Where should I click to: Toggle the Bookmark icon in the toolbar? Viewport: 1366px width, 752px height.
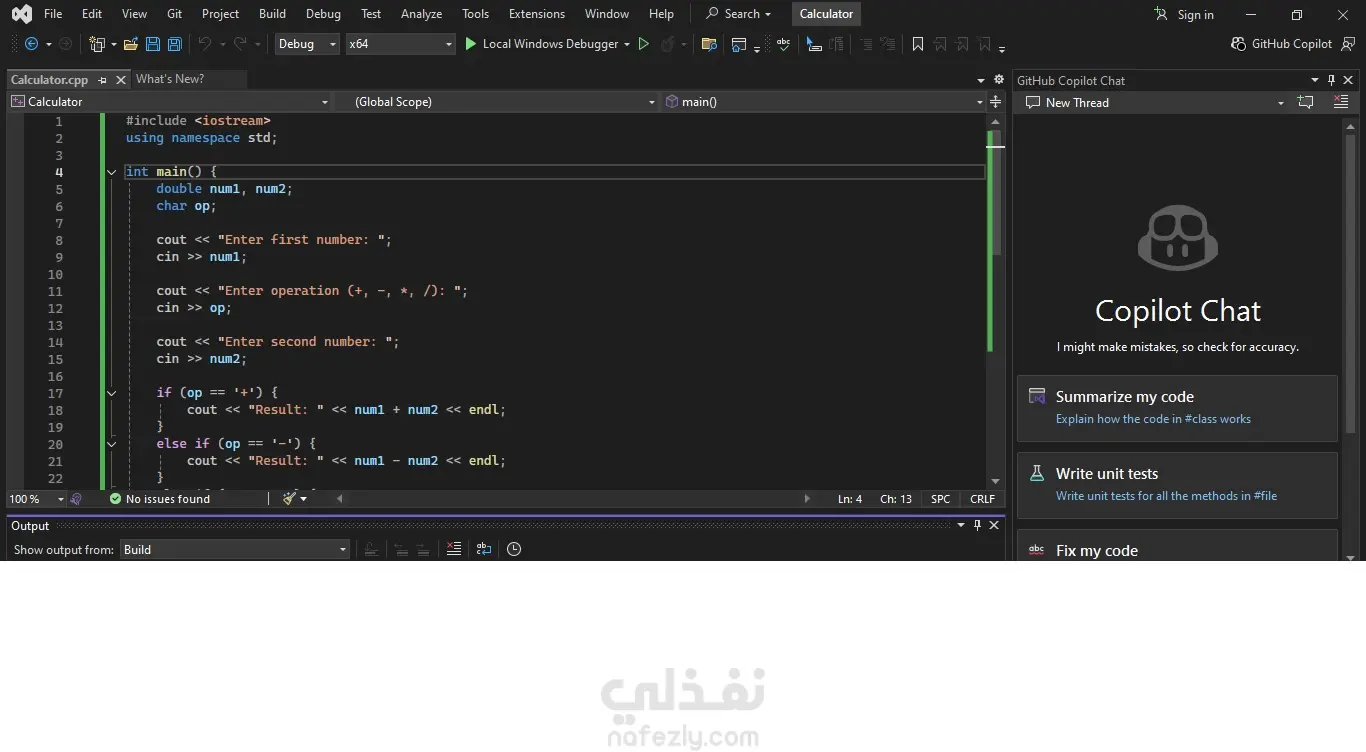(x=918, y=44)
